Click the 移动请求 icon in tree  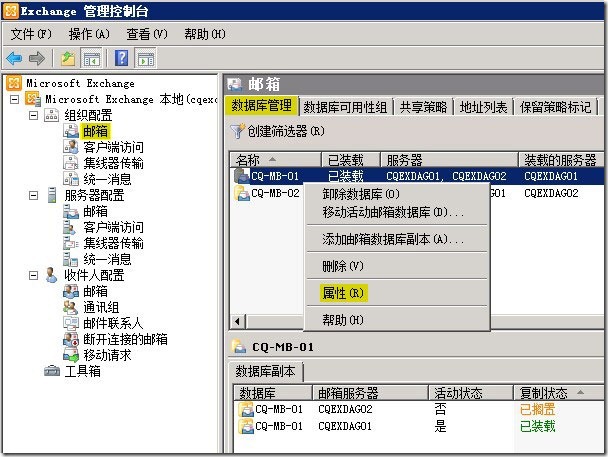coord(71,355)
